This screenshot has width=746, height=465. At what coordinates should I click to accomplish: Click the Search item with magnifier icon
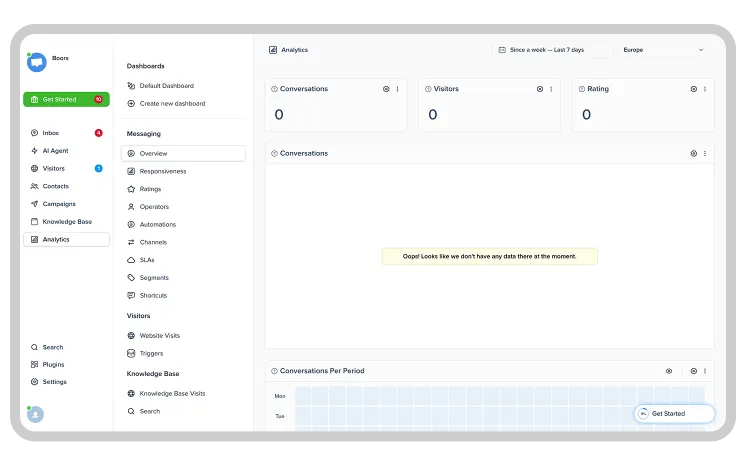click(x=47, y=347)
